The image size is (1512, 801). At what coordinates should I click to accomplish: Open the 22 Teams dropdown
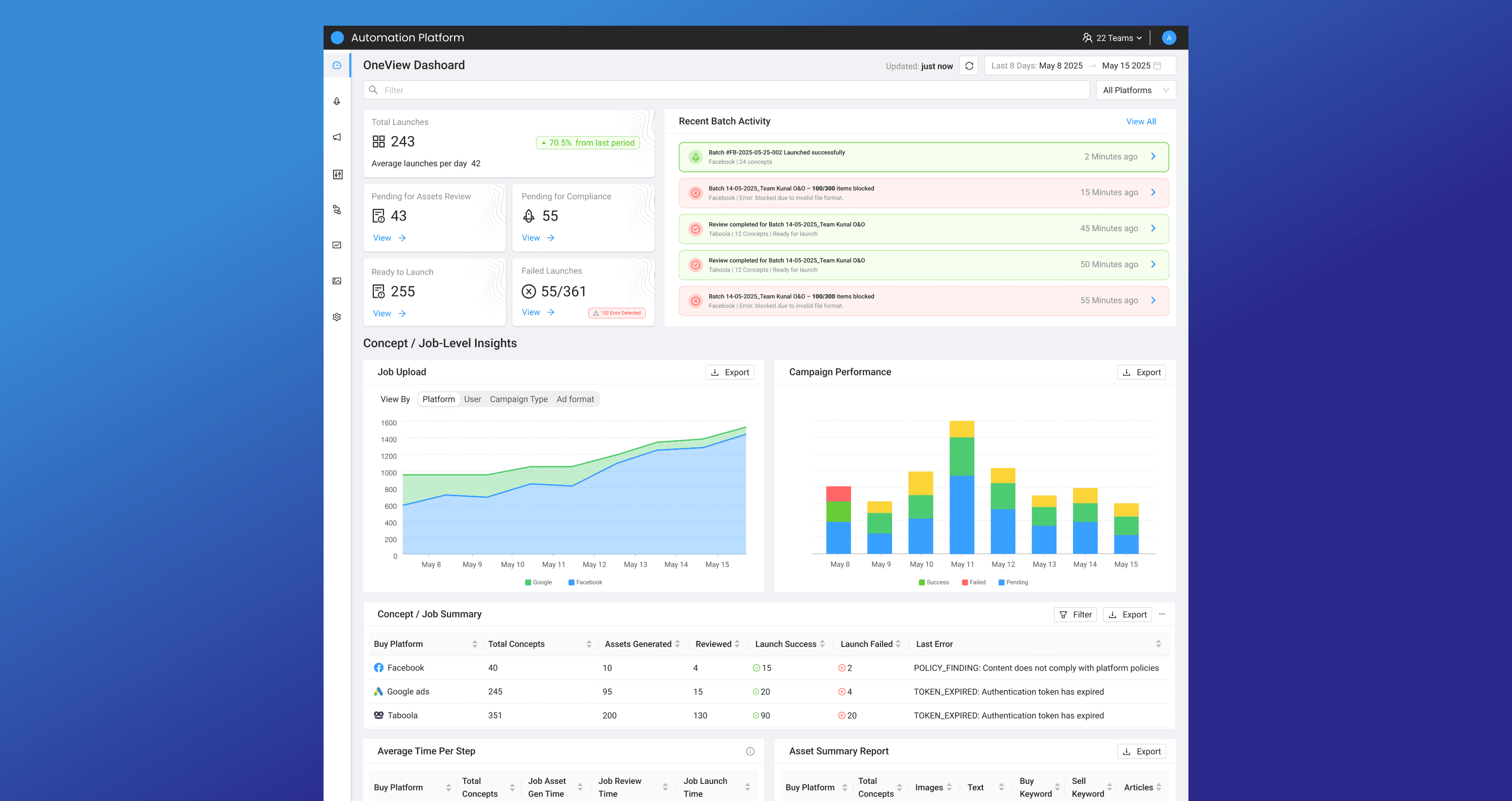pos(1112,38)
